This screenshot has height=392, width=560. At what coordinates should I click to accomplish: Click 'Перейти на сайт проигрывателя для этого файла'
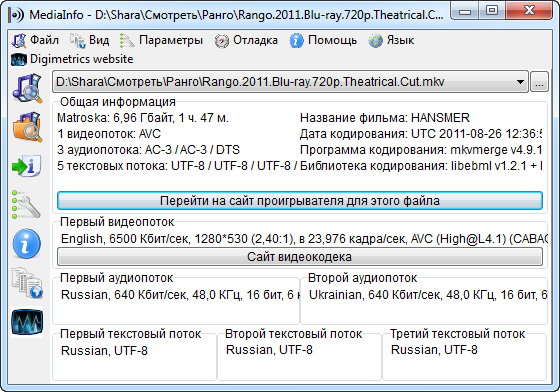pyautogui.click(x=300, y=201)
